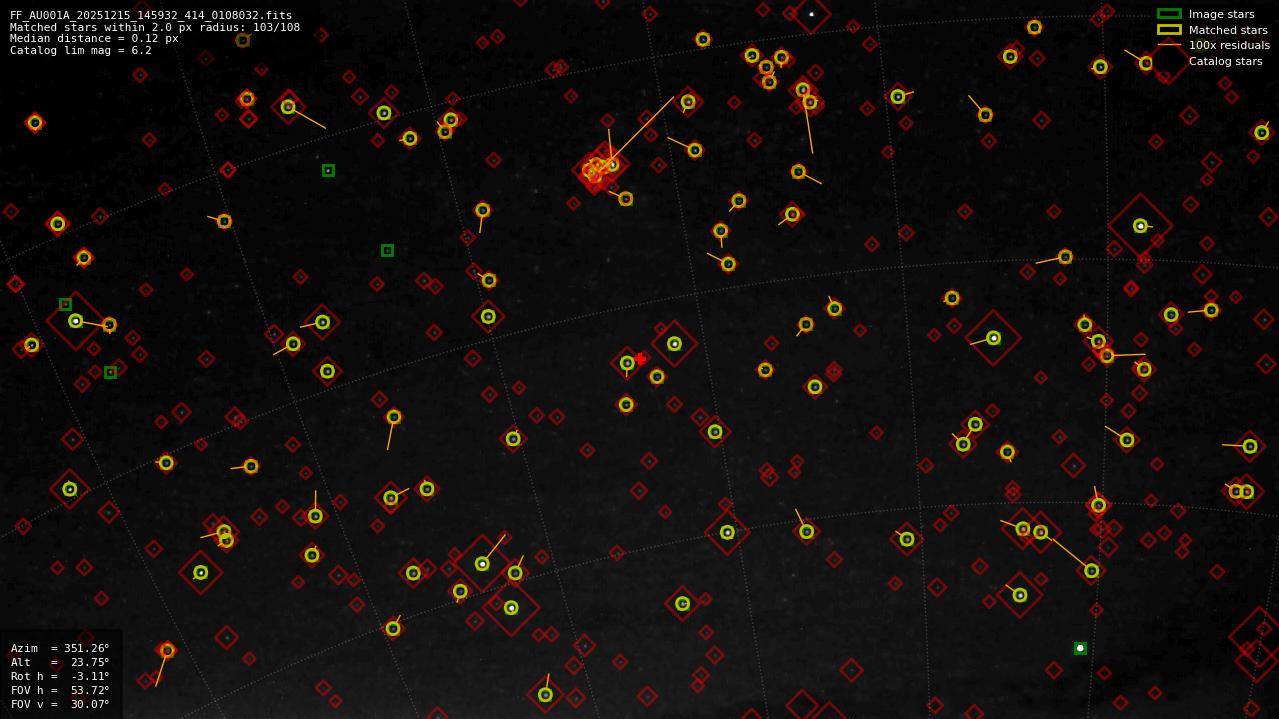
Task: Click the Azim = 351.26° readout
Action: click(x=60, y=648)
